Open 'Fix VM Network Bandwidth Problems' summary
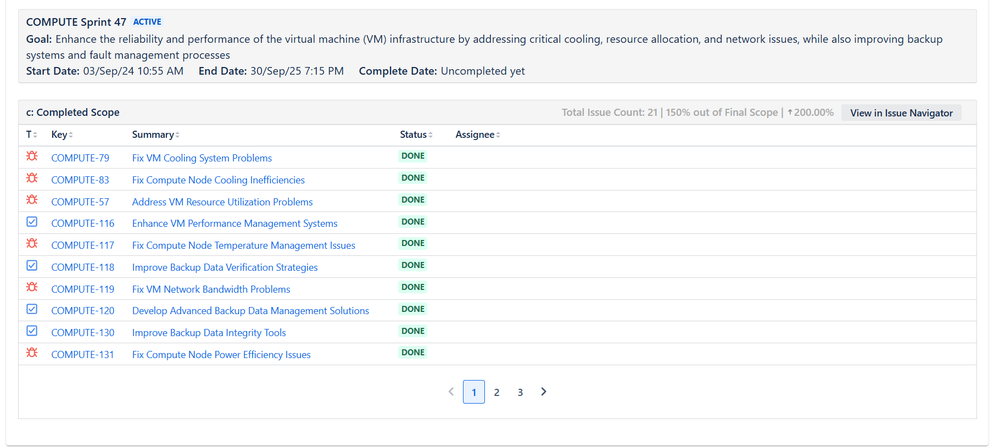Screen dimensions: 999x447 [x=211, y=289]
